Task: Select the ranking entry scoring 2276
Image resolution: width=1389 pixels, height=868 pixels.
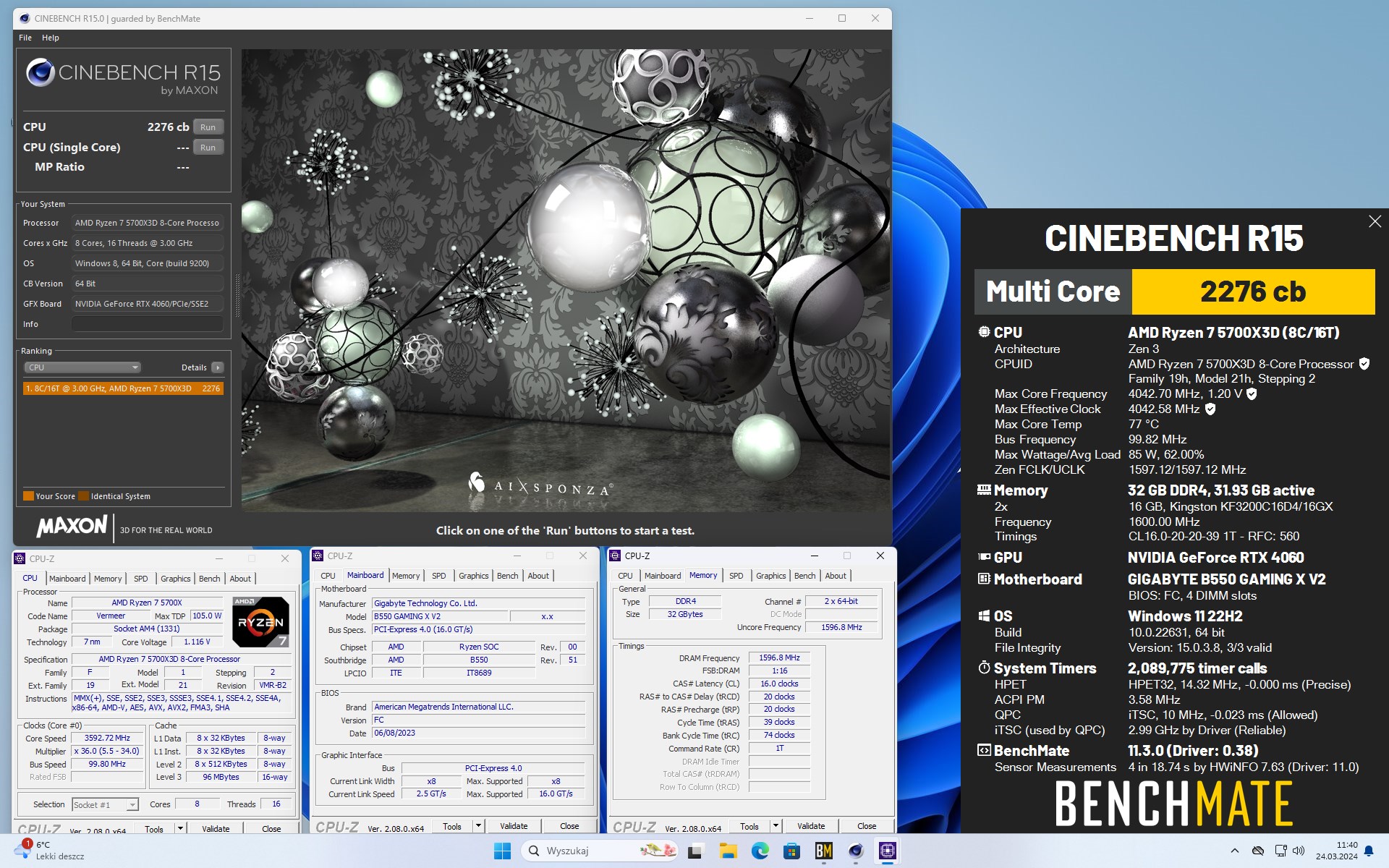Action: point(123,388)
